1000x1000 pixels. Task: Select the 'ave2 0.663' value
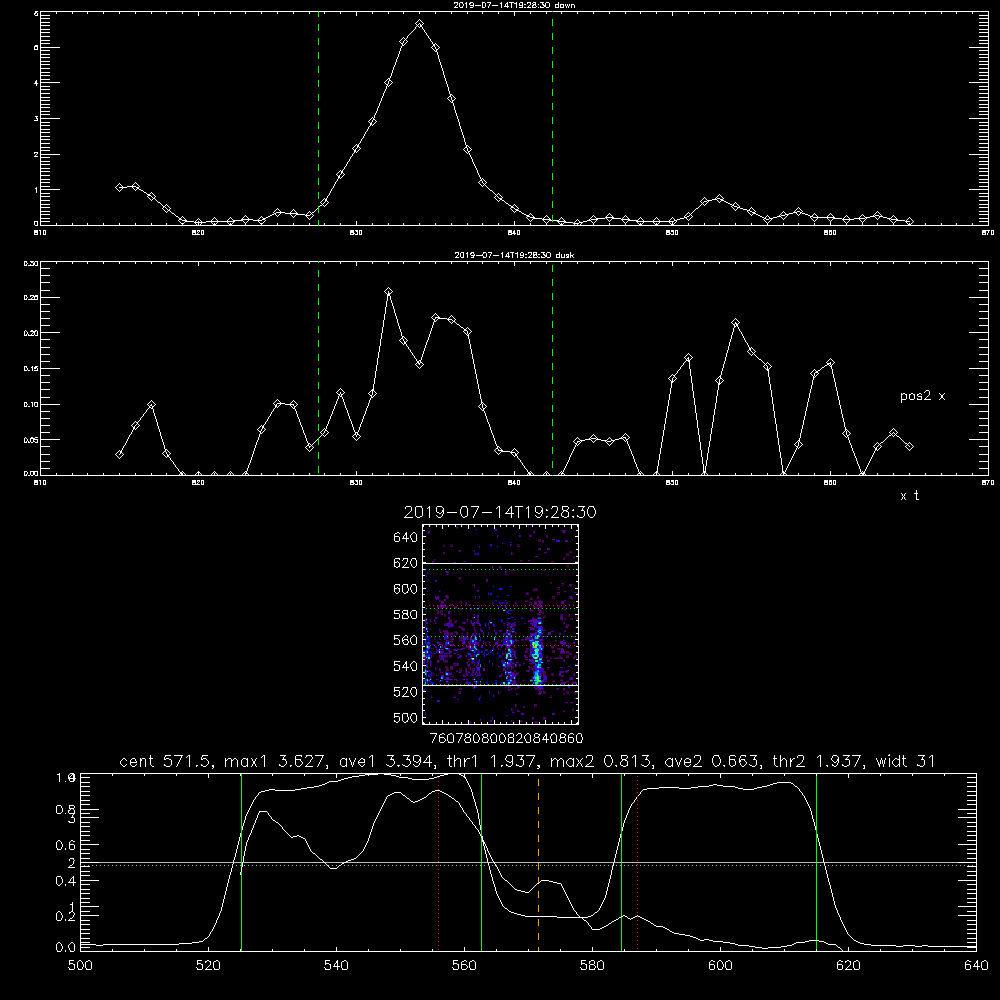[x=713, y=761]
